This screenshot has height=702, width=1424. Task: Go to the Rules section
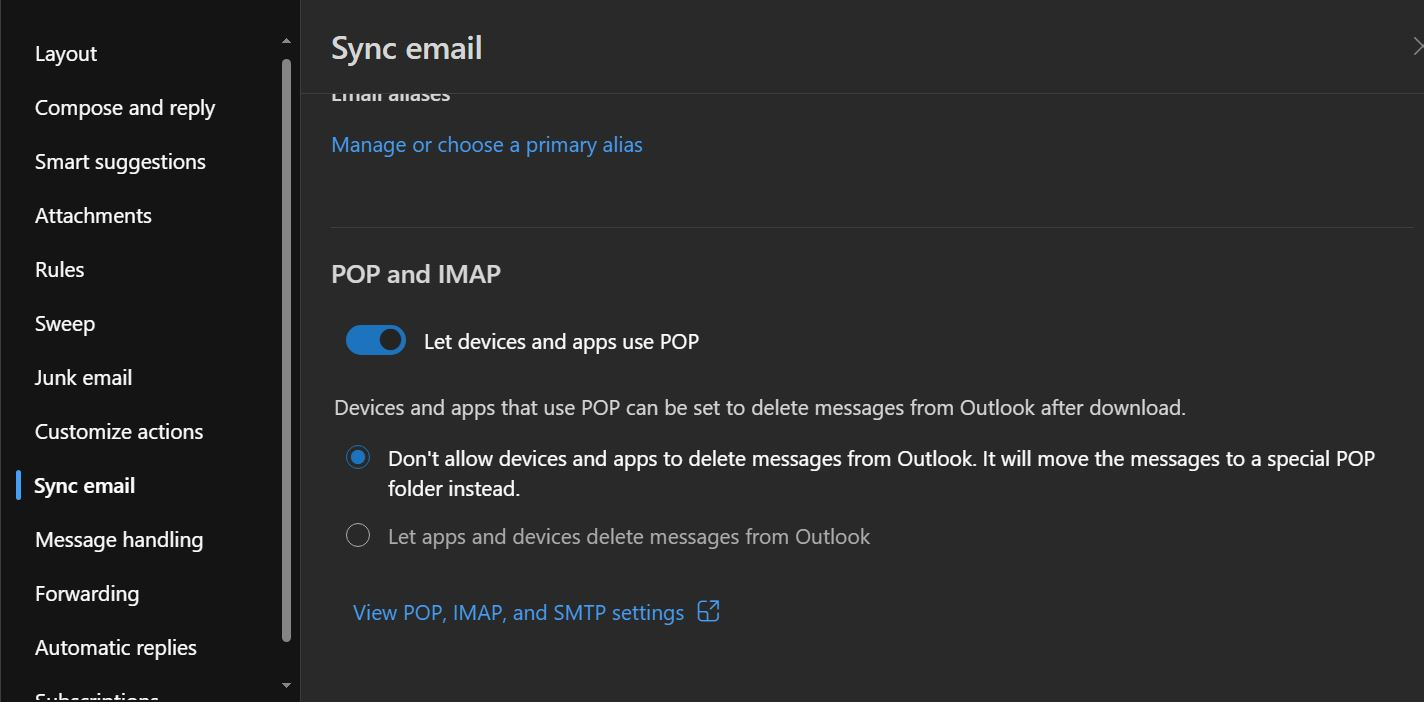[x=59, y=269]
